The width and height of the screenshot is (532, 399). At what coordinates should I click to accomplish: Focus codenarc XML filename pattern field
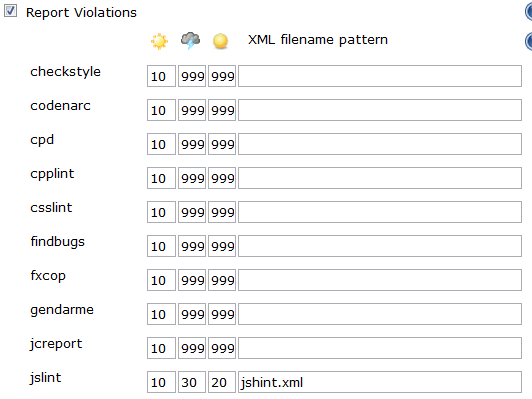point(380,110)
